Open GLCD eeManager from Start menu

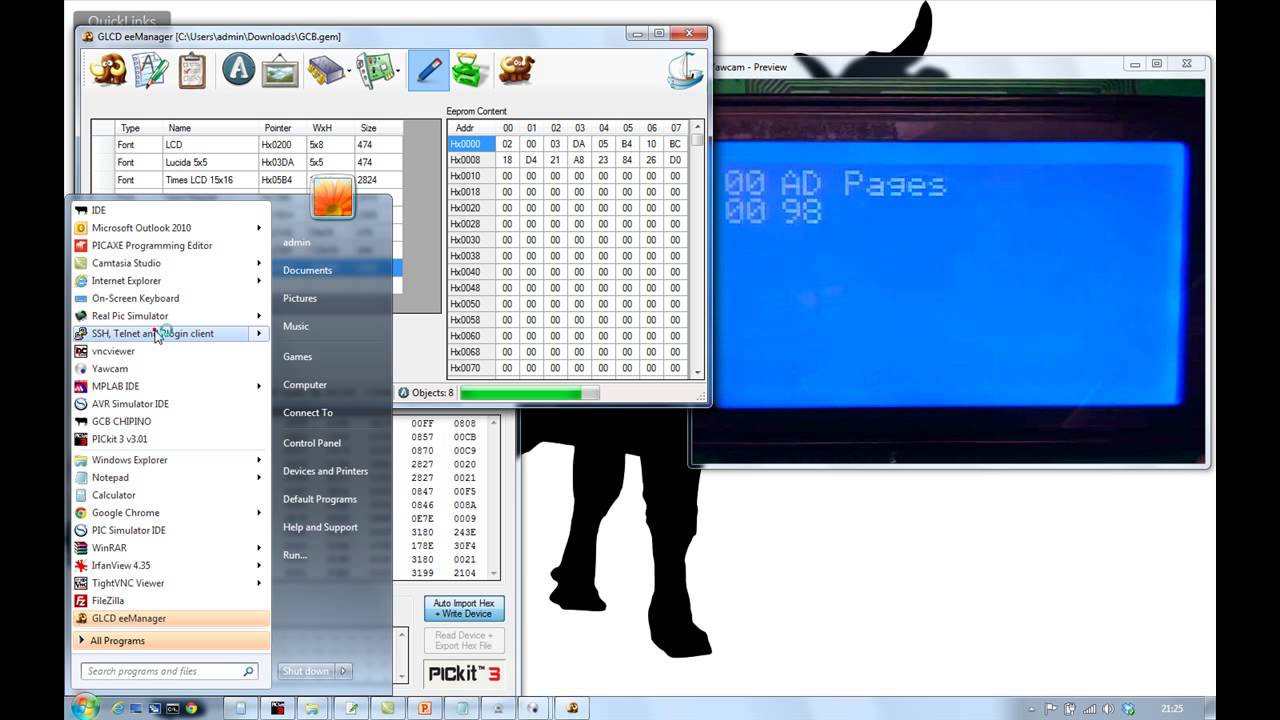[171, 618]
